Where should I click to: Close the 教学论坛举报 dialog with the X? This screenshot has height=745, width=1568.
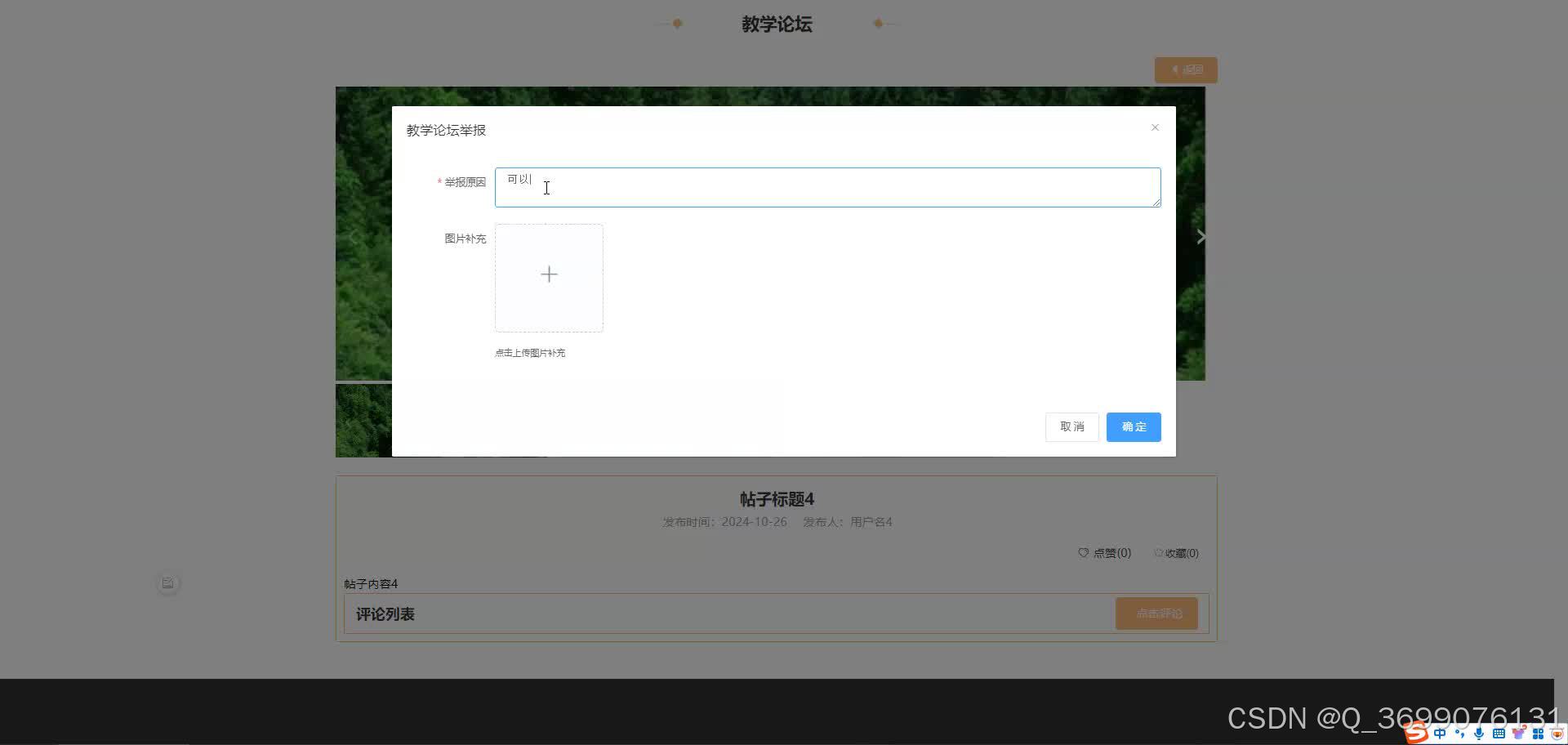1155,127
